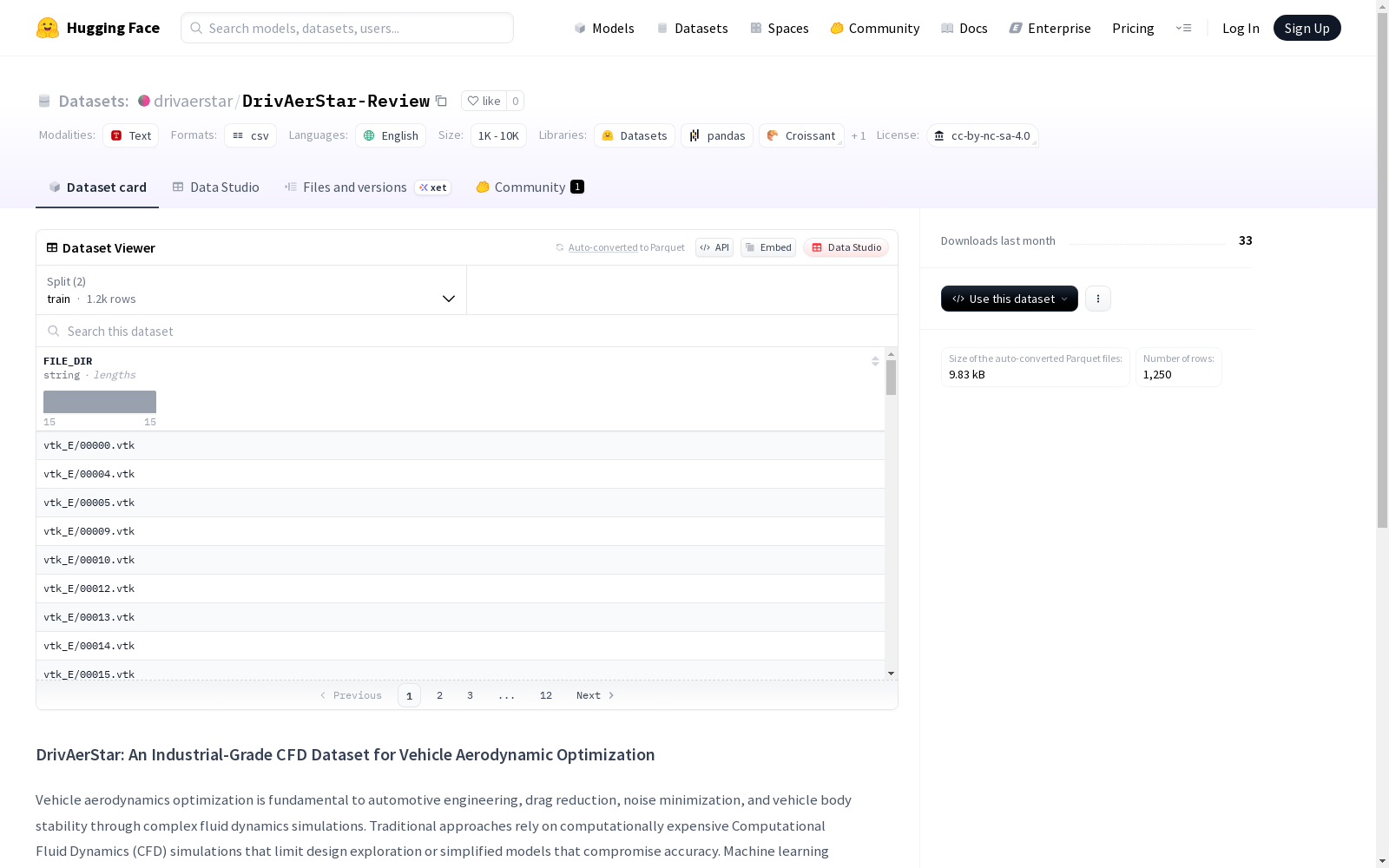Viewport: 1389px width, 868px height.
Task: Click the drivaerstar avatar icon
Action: coord(144,101)
